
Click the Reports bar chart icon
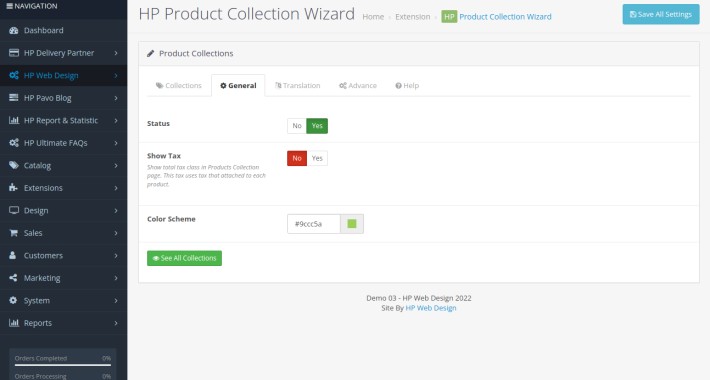[x=14, y=323]
